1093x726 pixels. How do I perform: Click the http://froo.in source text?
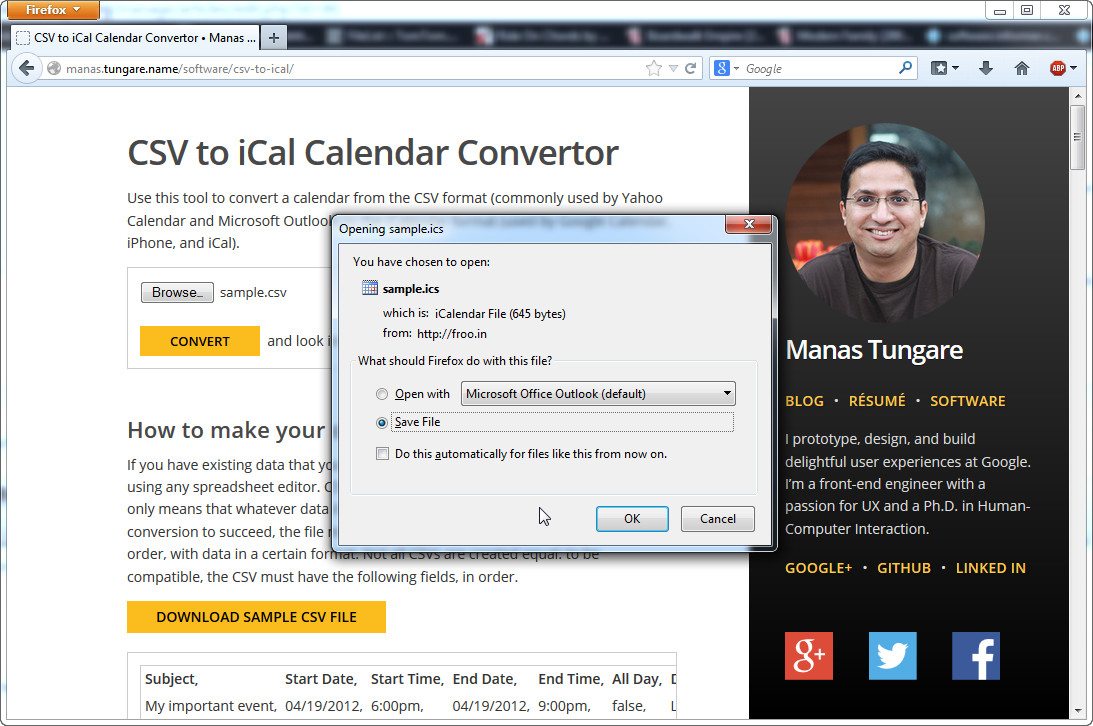tap(452, 334)
